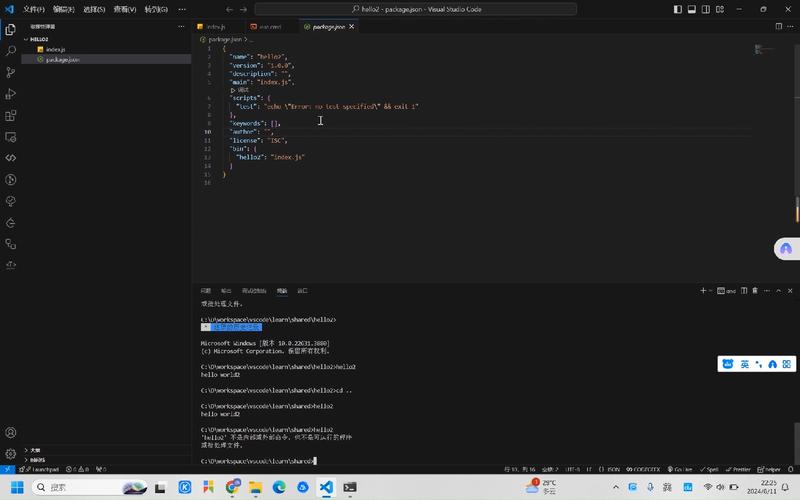Click the remote window indicator in status bar
Viewport: 800px width, 500px height.
[7, 469]
